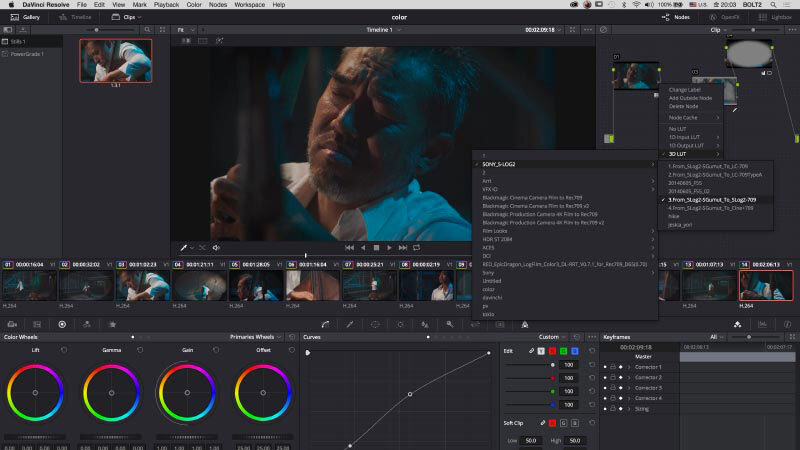This screenshot has width=800, height=450.
Task: Reset the Gamma color wheel
Action: coord(140,350)
